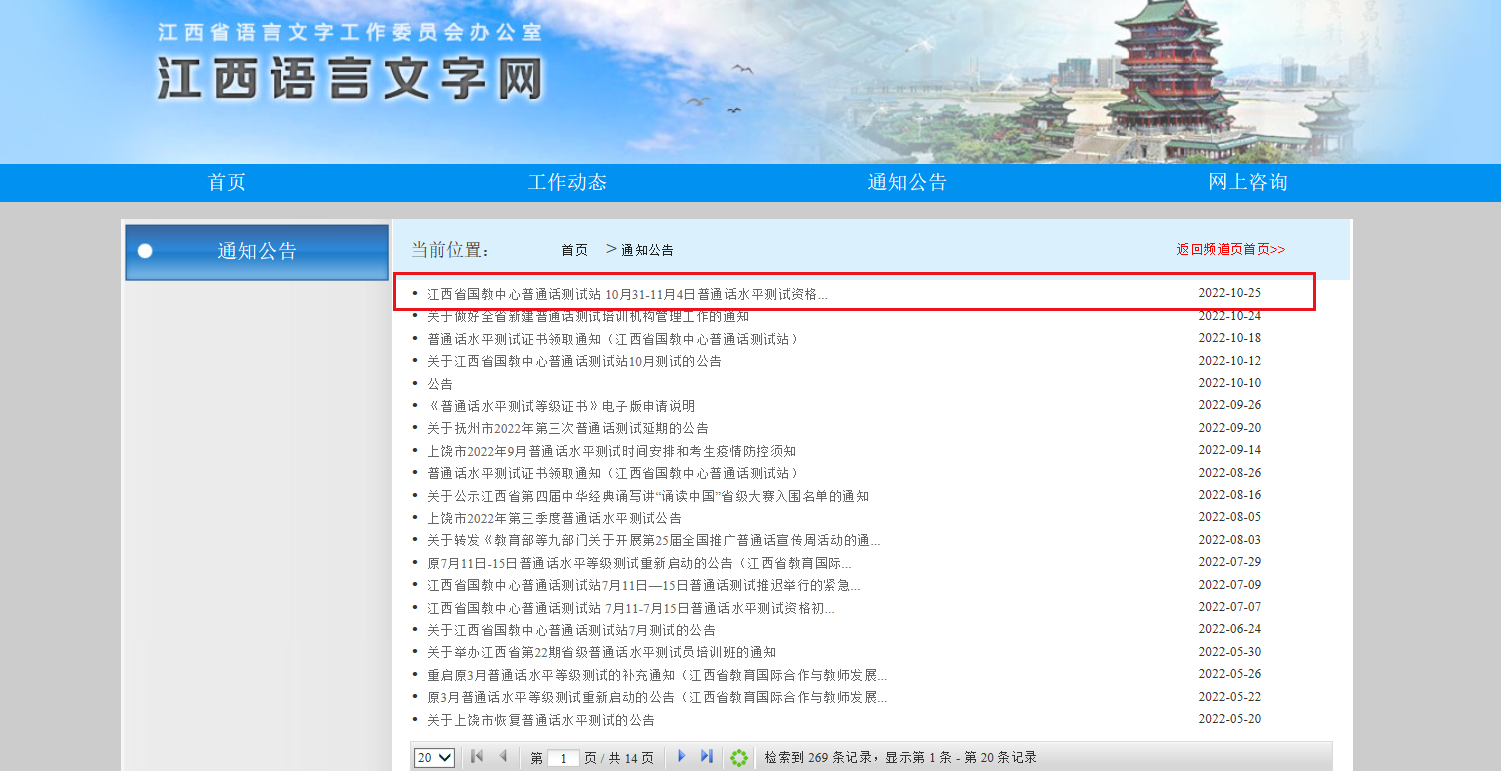Select 通知公告 in the top navigation bar
The width and height of the screenshot is (1501, 771).
pyautogui.click(x=907, y=182)
